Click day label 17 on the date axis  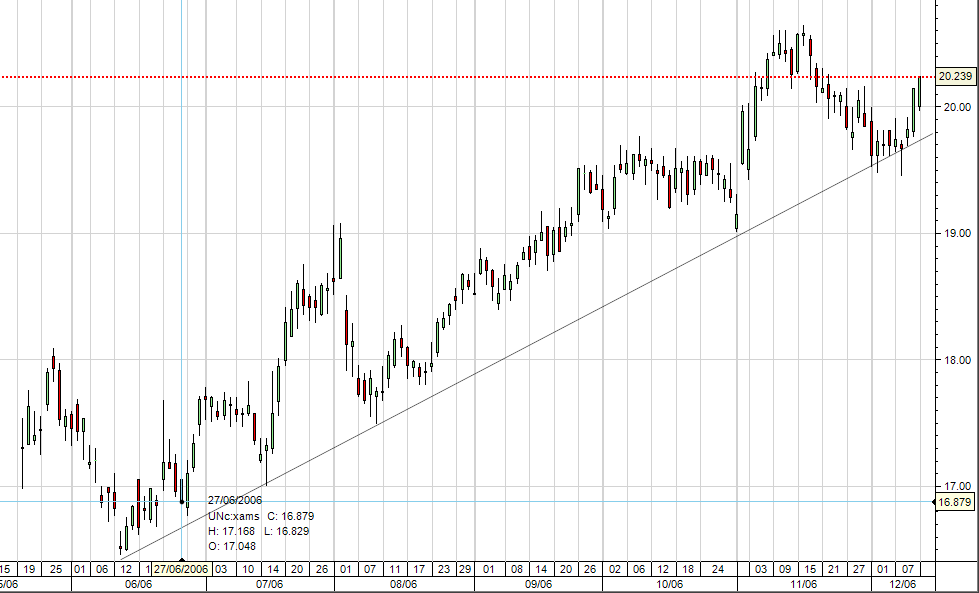[x=419, y=569]
